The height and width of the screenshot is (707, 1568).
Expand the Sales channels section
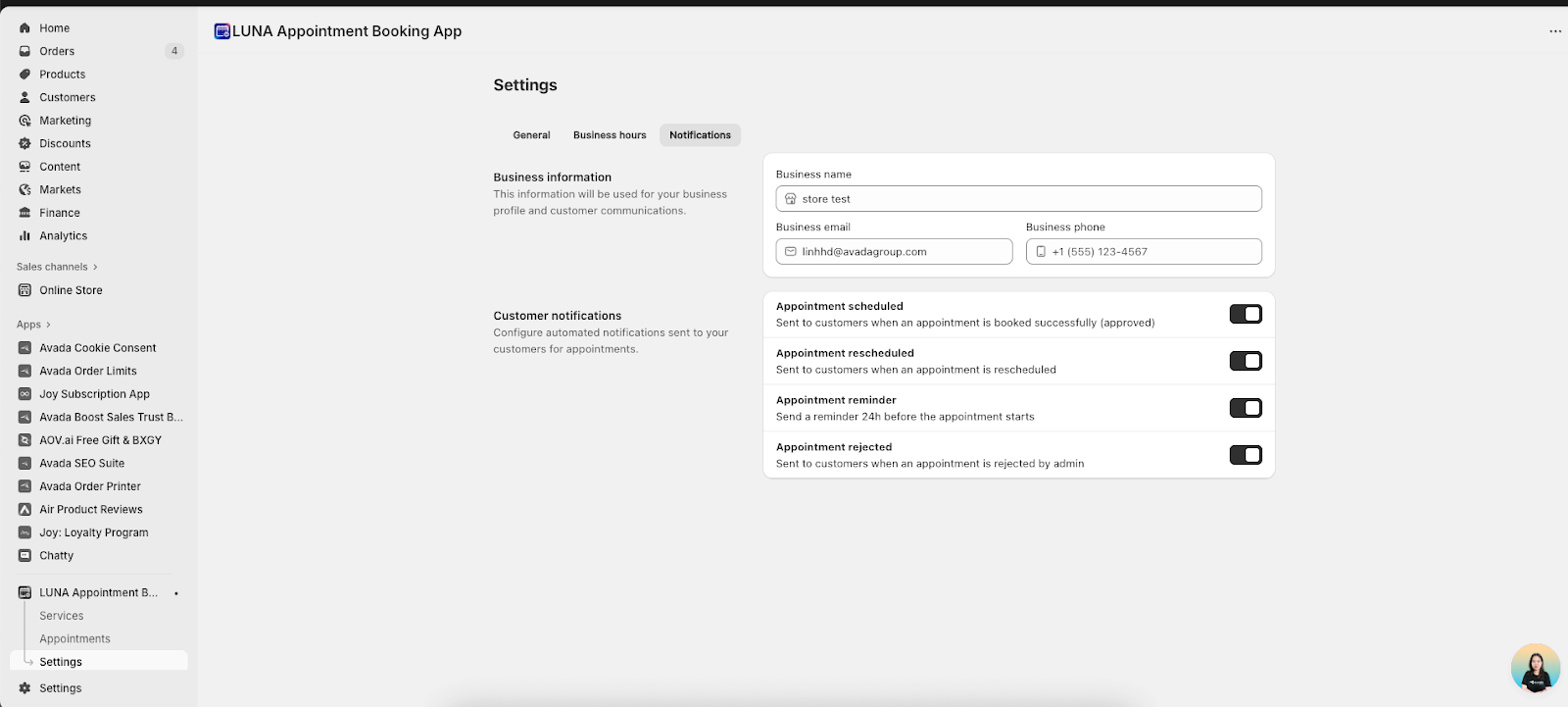(x=95, y=267)
